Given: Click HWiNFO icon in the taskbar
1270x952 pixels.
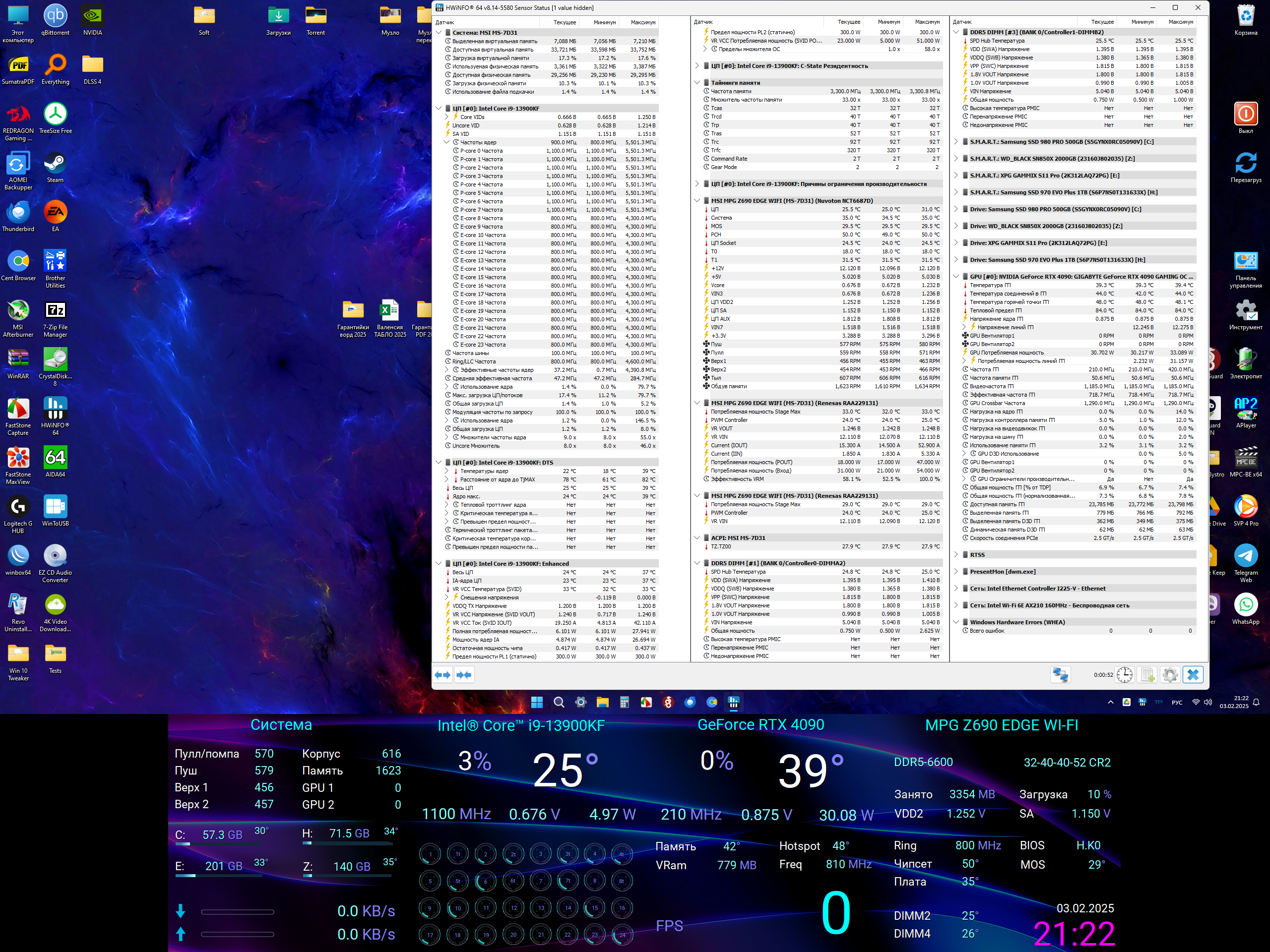Looking at the screenshot, I should tap(733, 702).
